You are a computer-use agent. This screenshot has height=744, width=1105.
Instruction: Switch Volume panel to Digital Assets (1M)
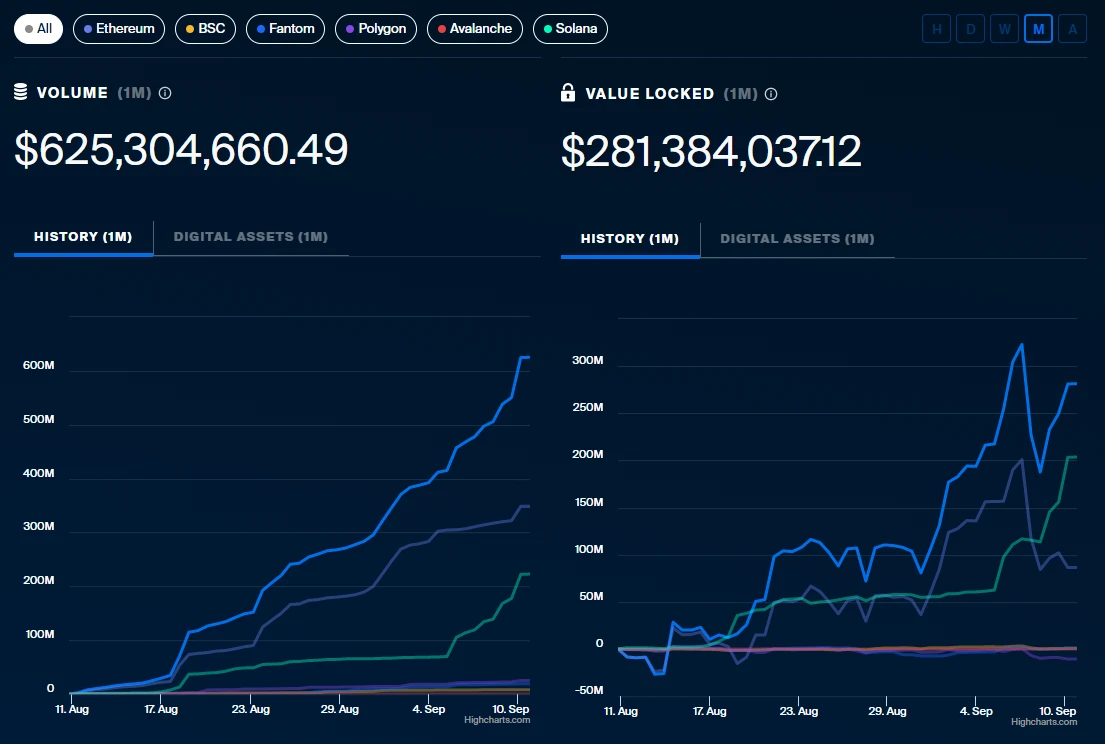click(251, 237)
